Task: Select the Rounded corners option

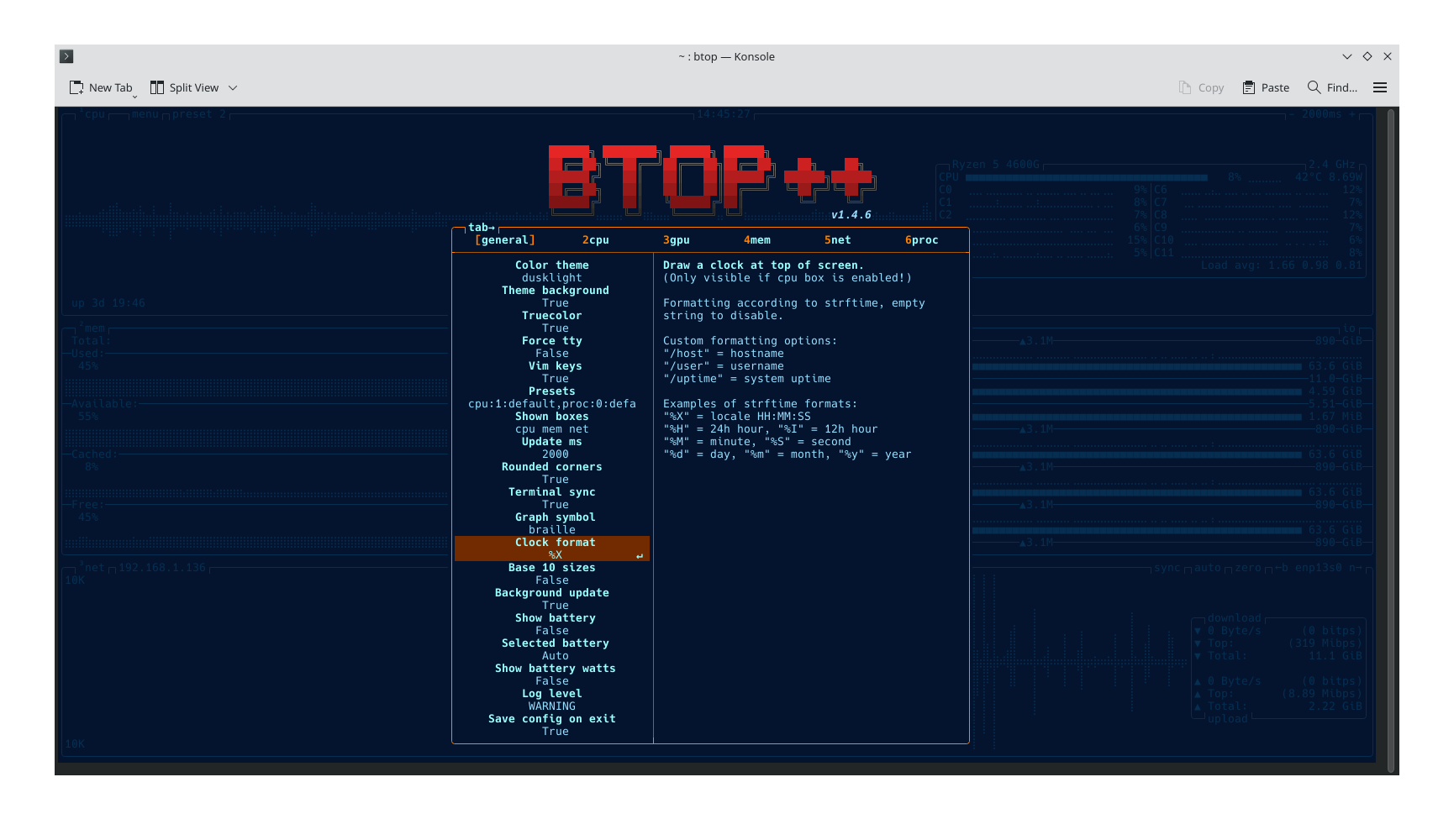Action: [x=552, y=467]
